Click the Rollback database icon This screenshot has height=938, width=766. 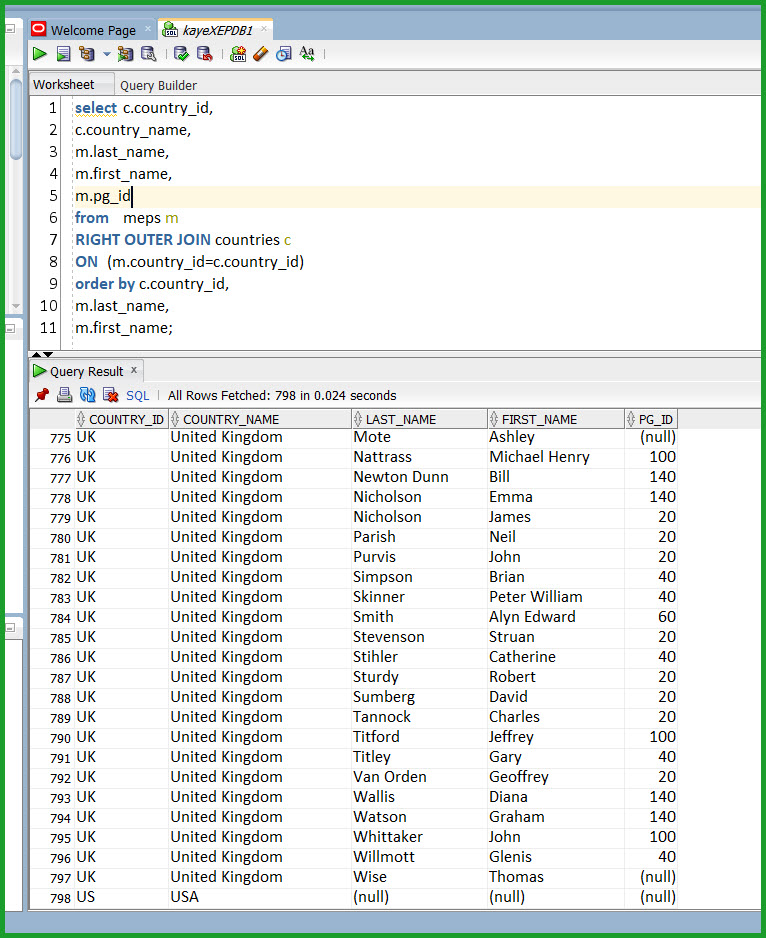tap(204, 54)
